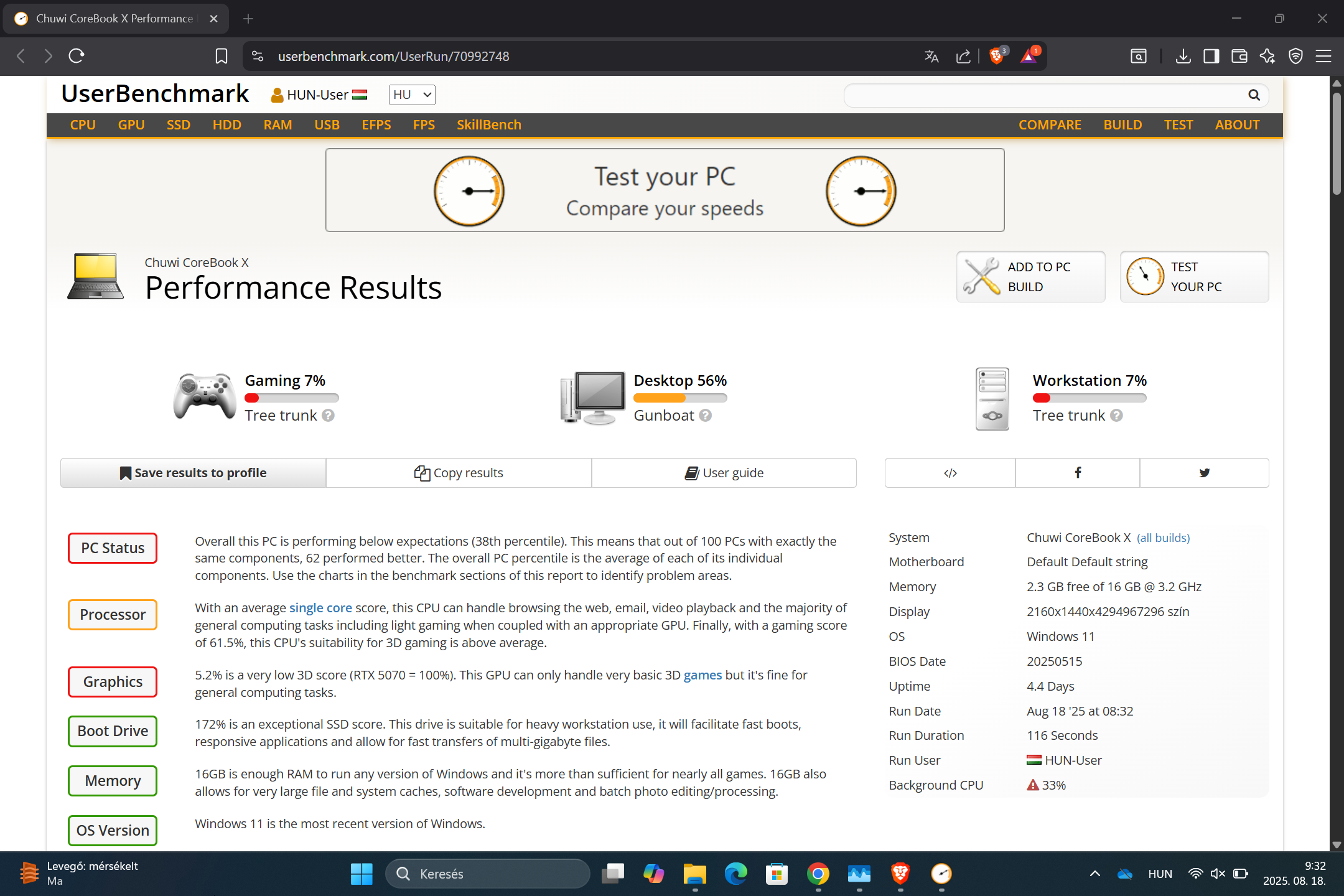
Task: Open the ABOUT menu item
Action: pos(1237,125)
